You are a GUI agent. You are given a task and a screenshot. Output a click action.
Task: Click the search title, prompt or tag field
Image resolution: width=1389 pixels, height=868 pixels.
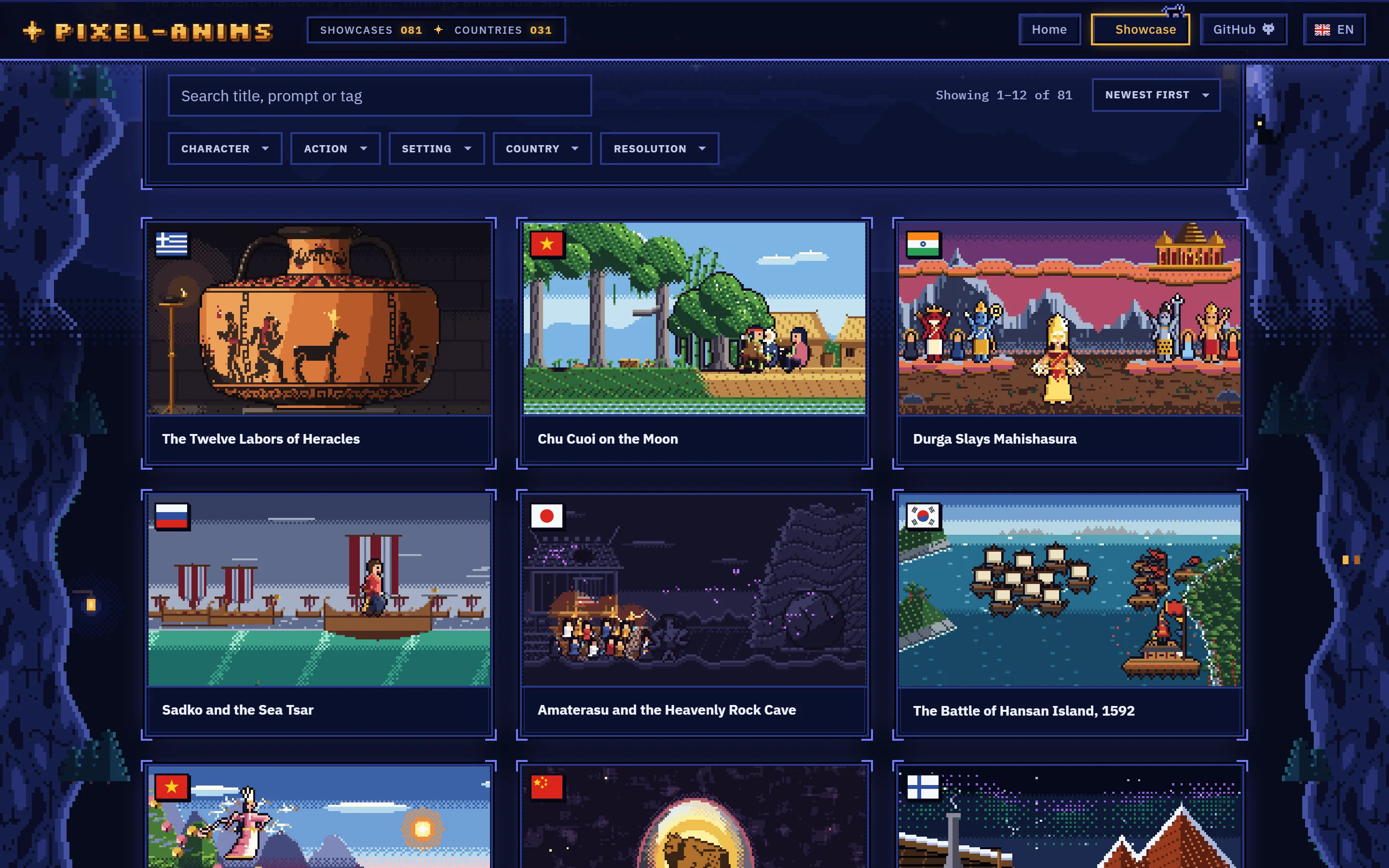tap(380, 96)
